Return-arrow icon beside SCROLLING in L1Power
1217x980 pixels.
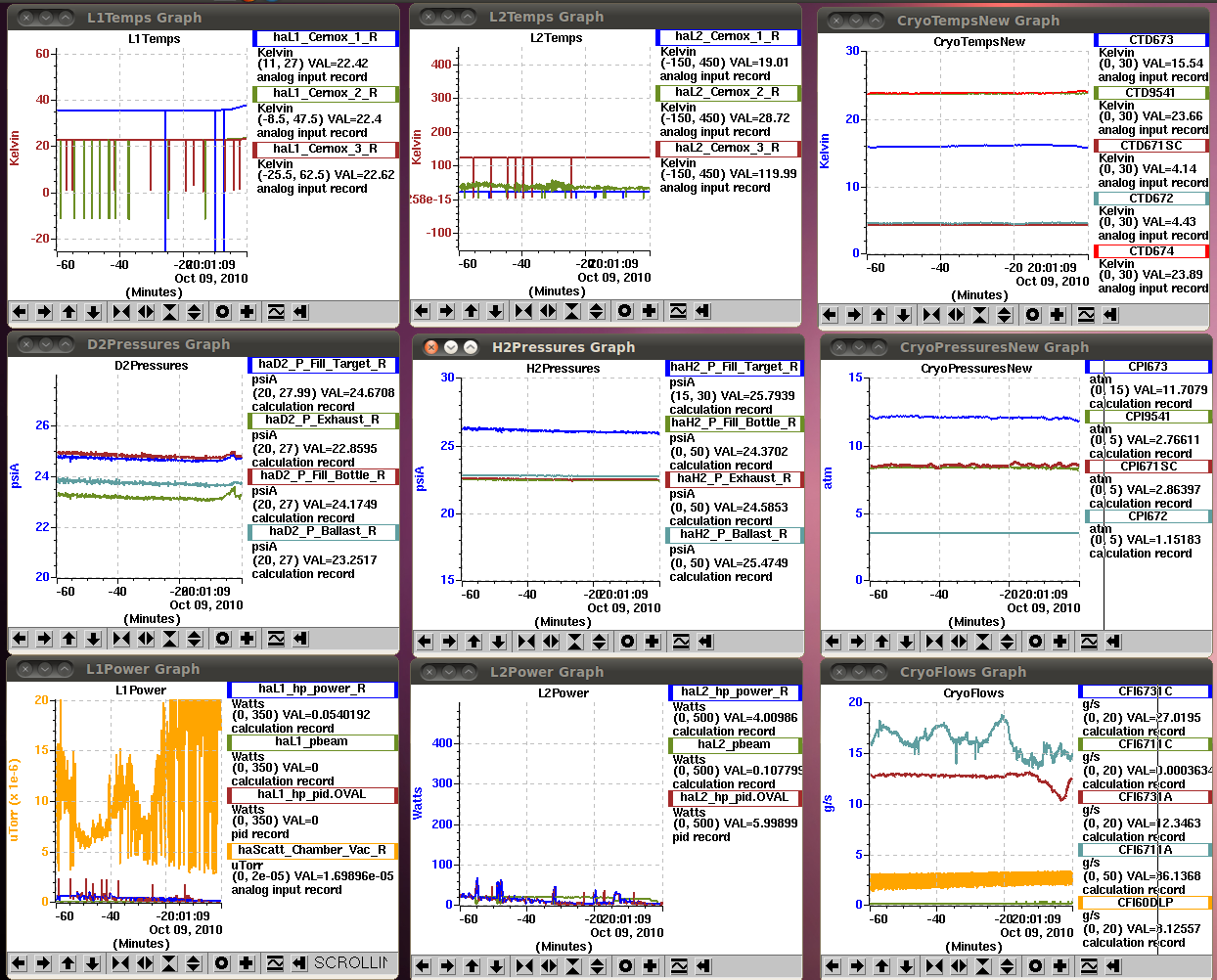point(299,963)
